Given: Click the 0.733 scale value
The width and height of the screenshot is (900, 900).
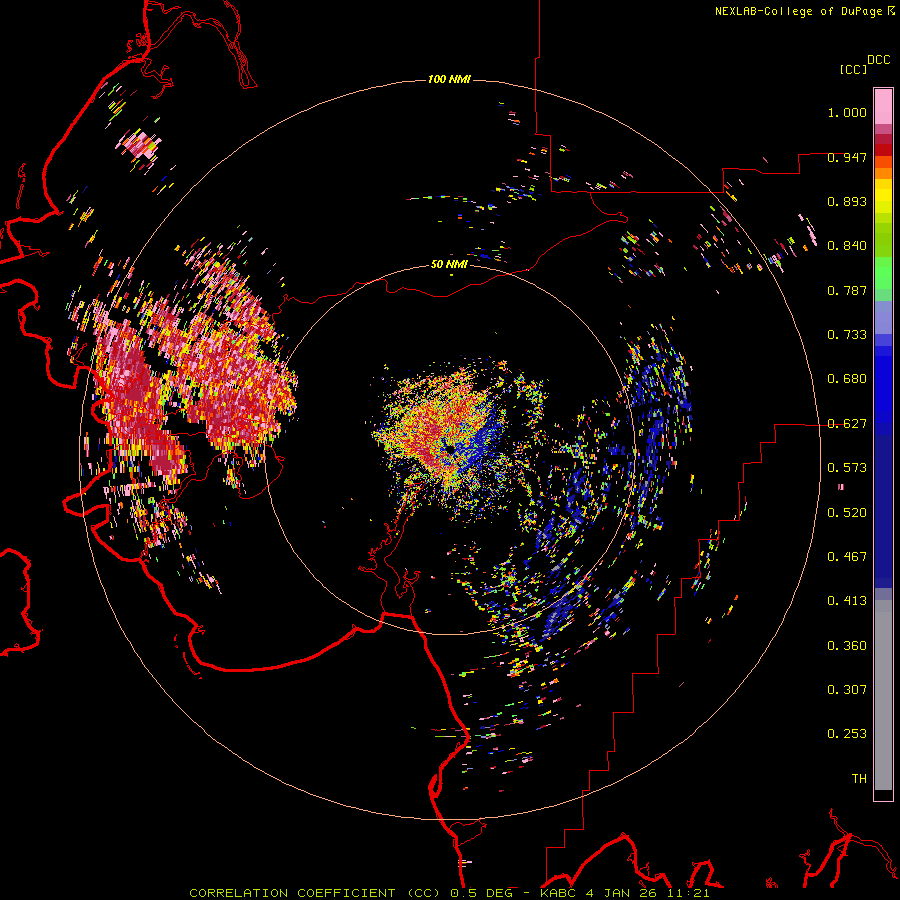Looking at the screenshot, I should point(847,335).
